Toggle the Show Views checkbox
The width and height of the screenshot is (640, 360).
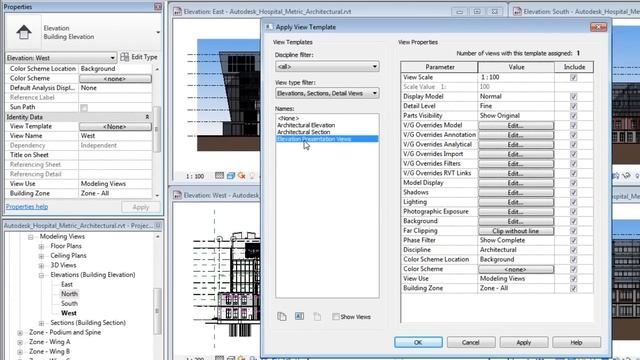[x=336, y=316]
